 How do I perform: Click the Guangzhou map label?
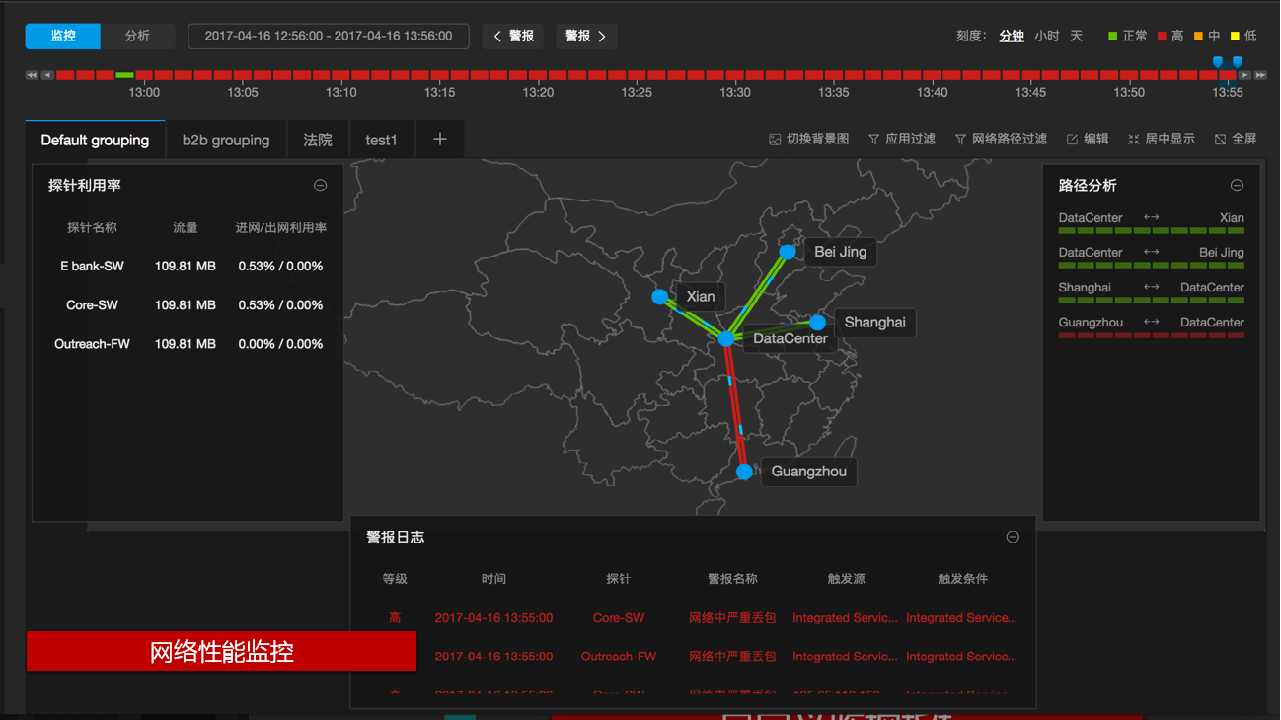tap(809, 471)
